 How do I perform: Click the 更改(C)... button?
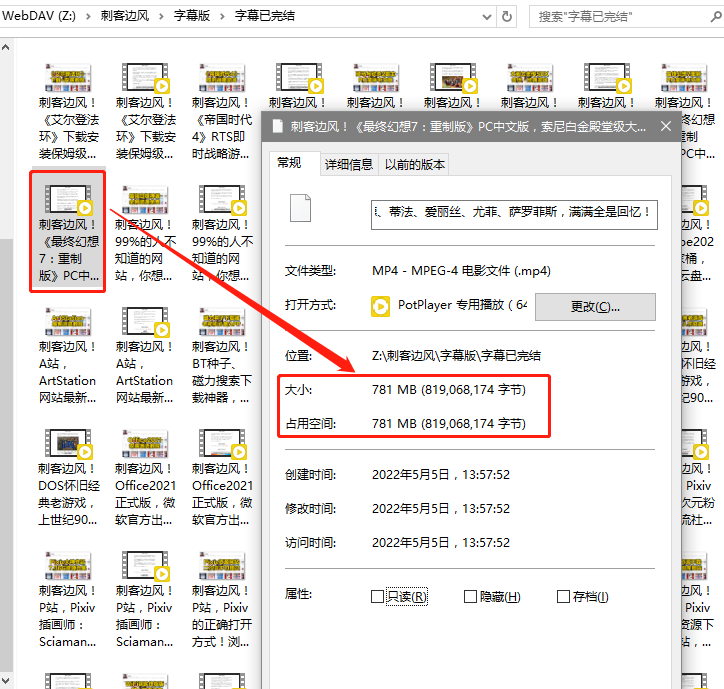pos(595,307)
